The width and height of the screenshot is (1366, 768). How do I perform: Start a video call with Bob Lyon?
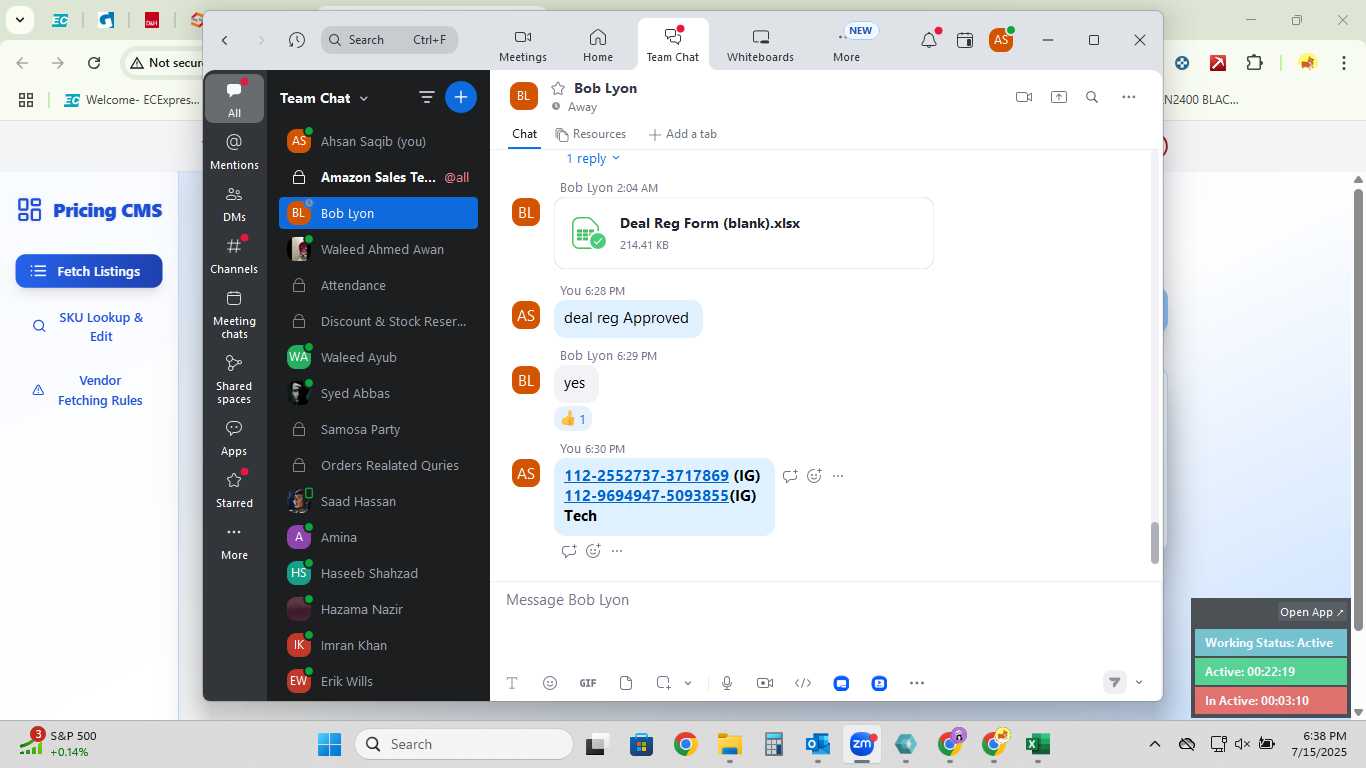1024,97
